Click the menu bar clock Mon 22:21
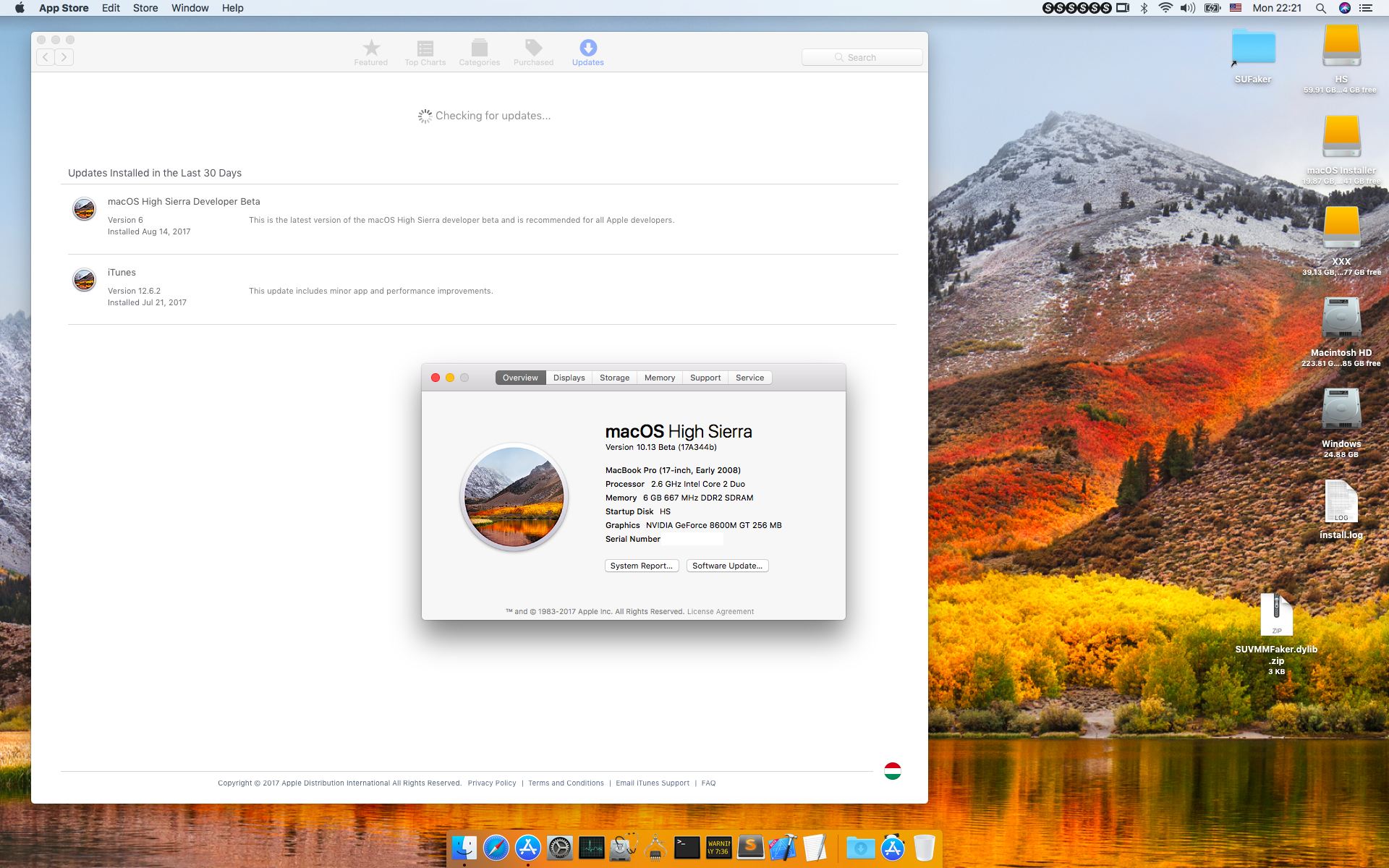Viewport: 1389px width, 868px height. tap(1277, 8)
